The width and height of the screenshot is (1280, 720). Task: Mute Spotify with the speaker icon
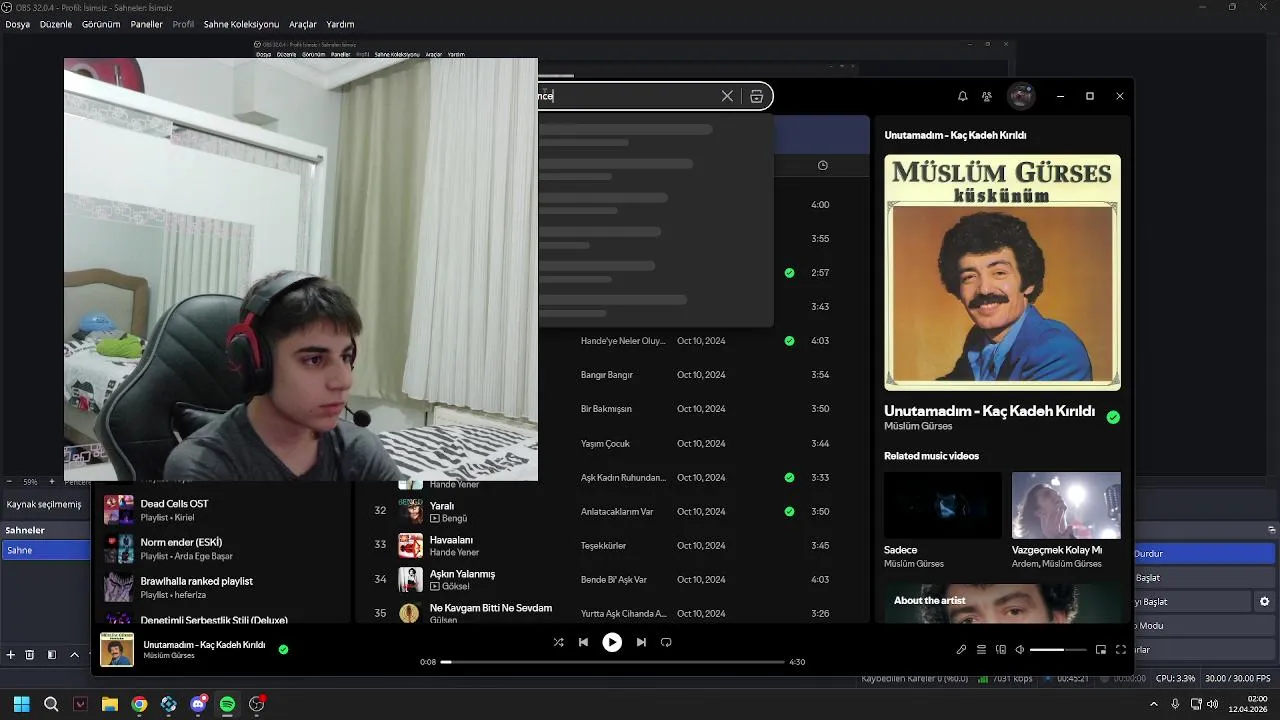(1020, 649)
